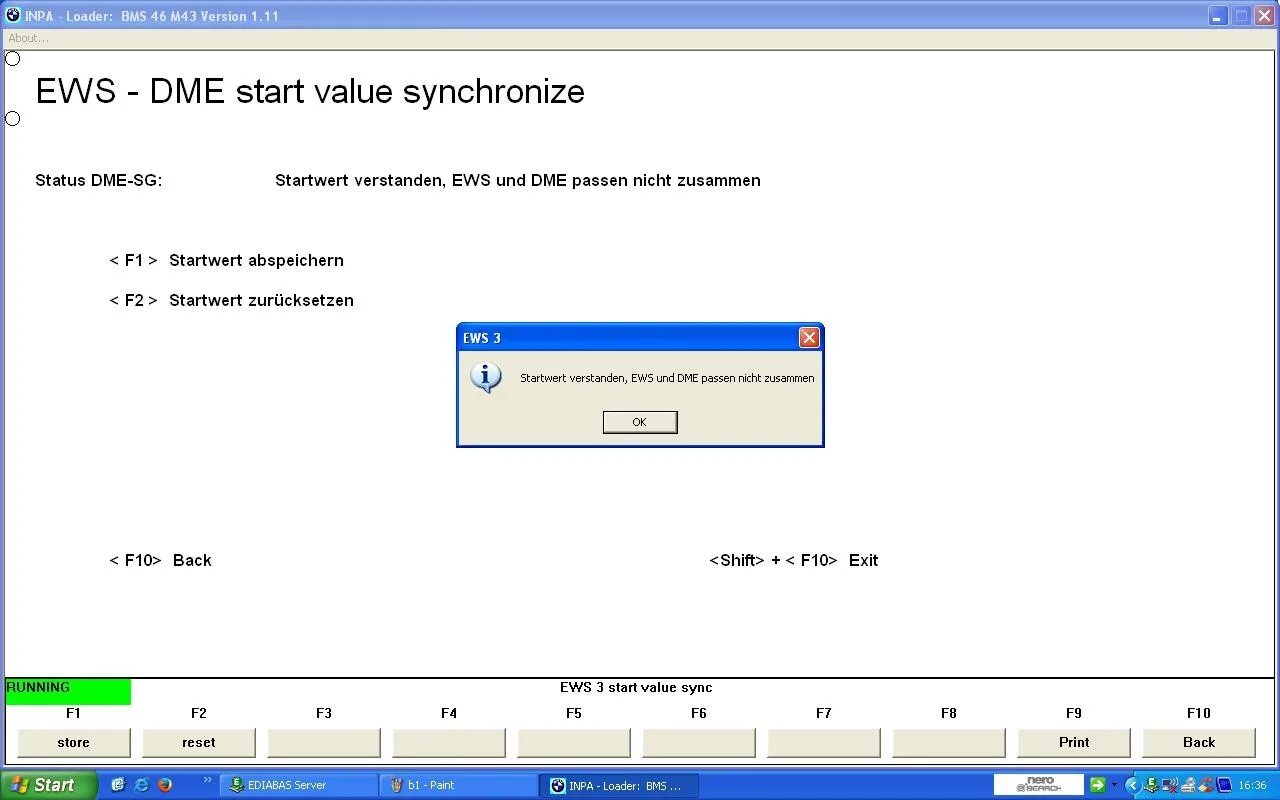Image resolution: width=1280 pixels, height=800 pixels.
Task: Open Show Desktop quick launch icon
Action: tap(118, 785)
